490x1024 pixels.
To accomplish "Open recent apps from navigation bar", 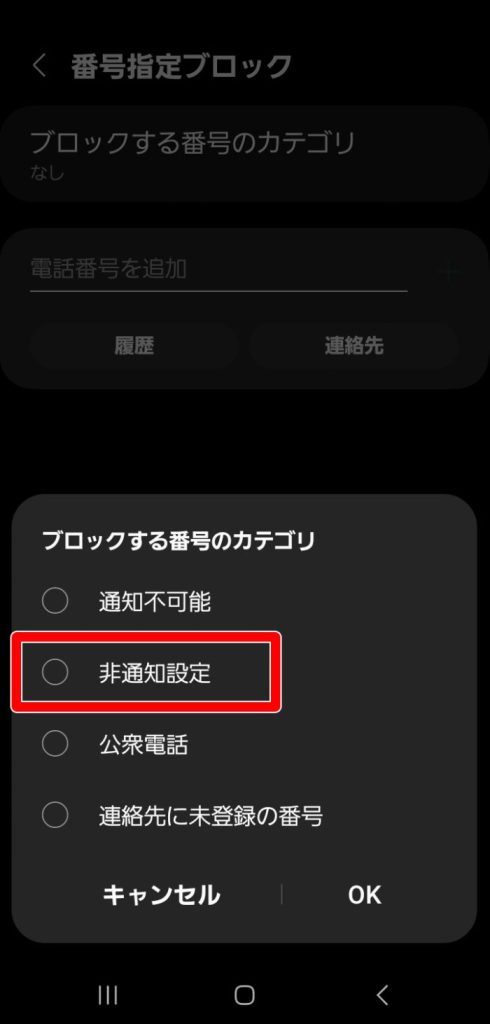I will click(x=108, y=995).
